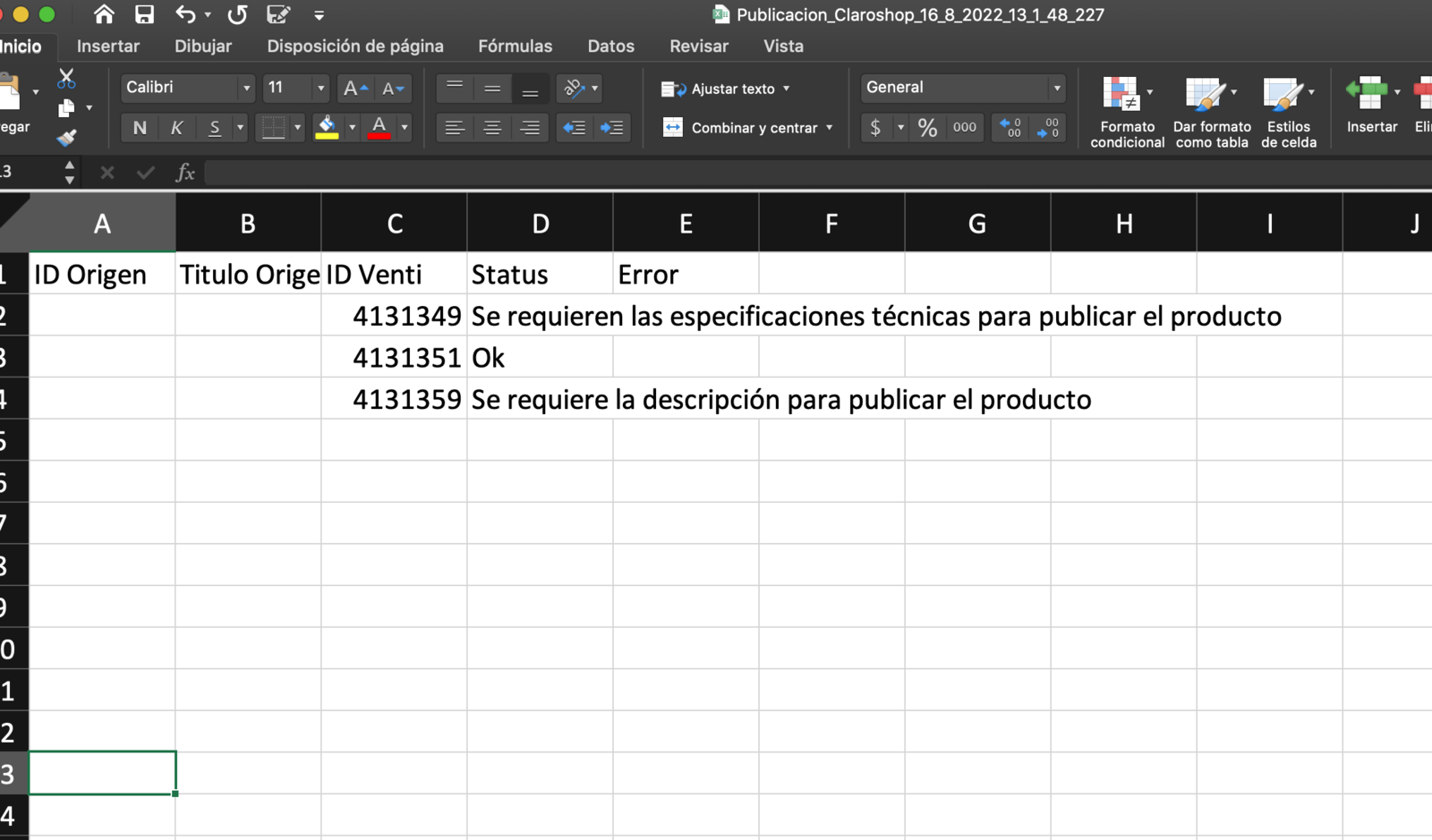Open the Calibri font name dropdown
The height and width of the screenshot is (840, 1432).
[246, 88]
